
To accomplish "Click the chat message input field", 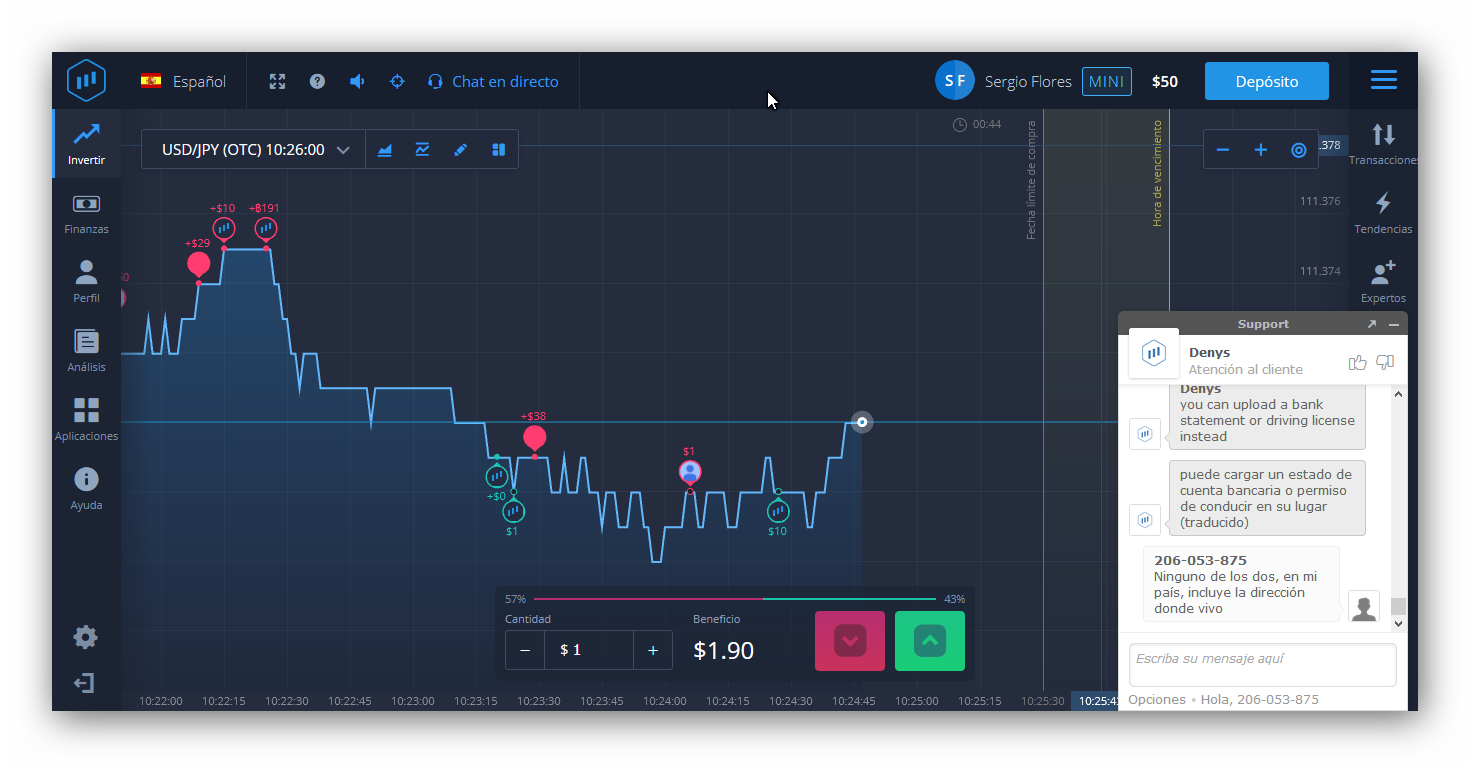I will (x=1262, y=665).
